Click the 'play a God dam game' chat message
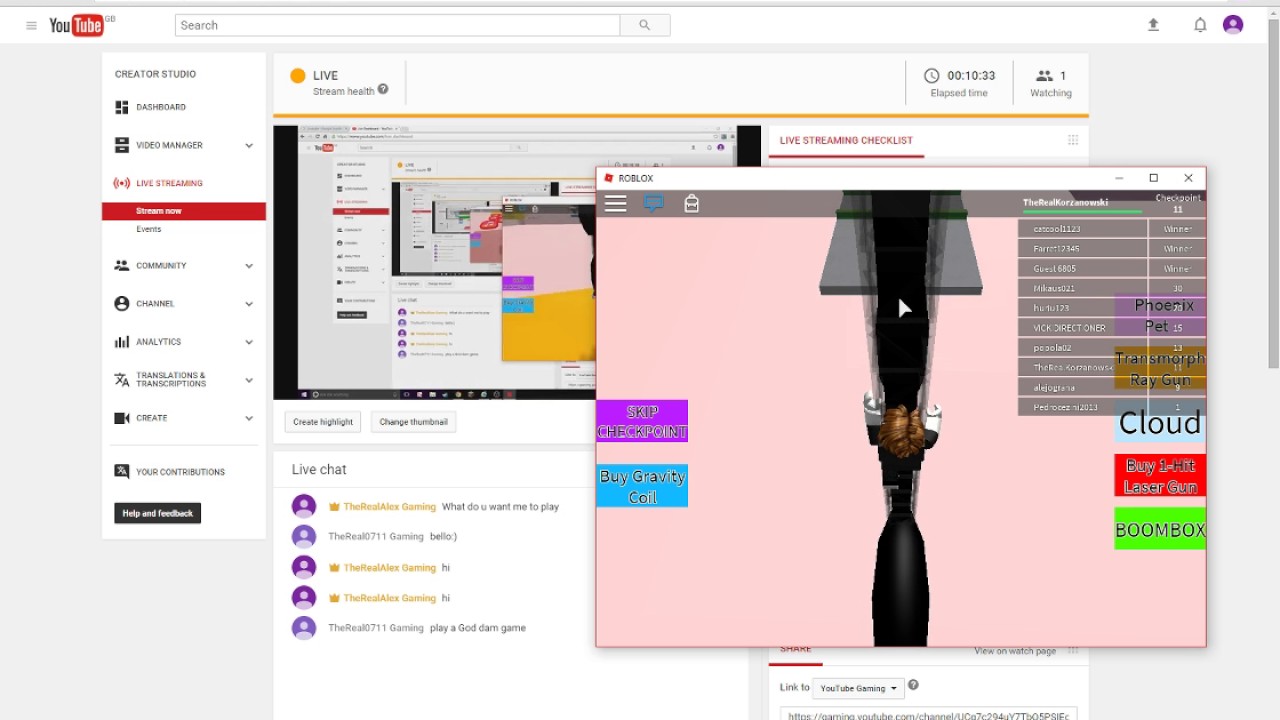The height and width of the screenshot is (720, 1280). click(478, 628)
